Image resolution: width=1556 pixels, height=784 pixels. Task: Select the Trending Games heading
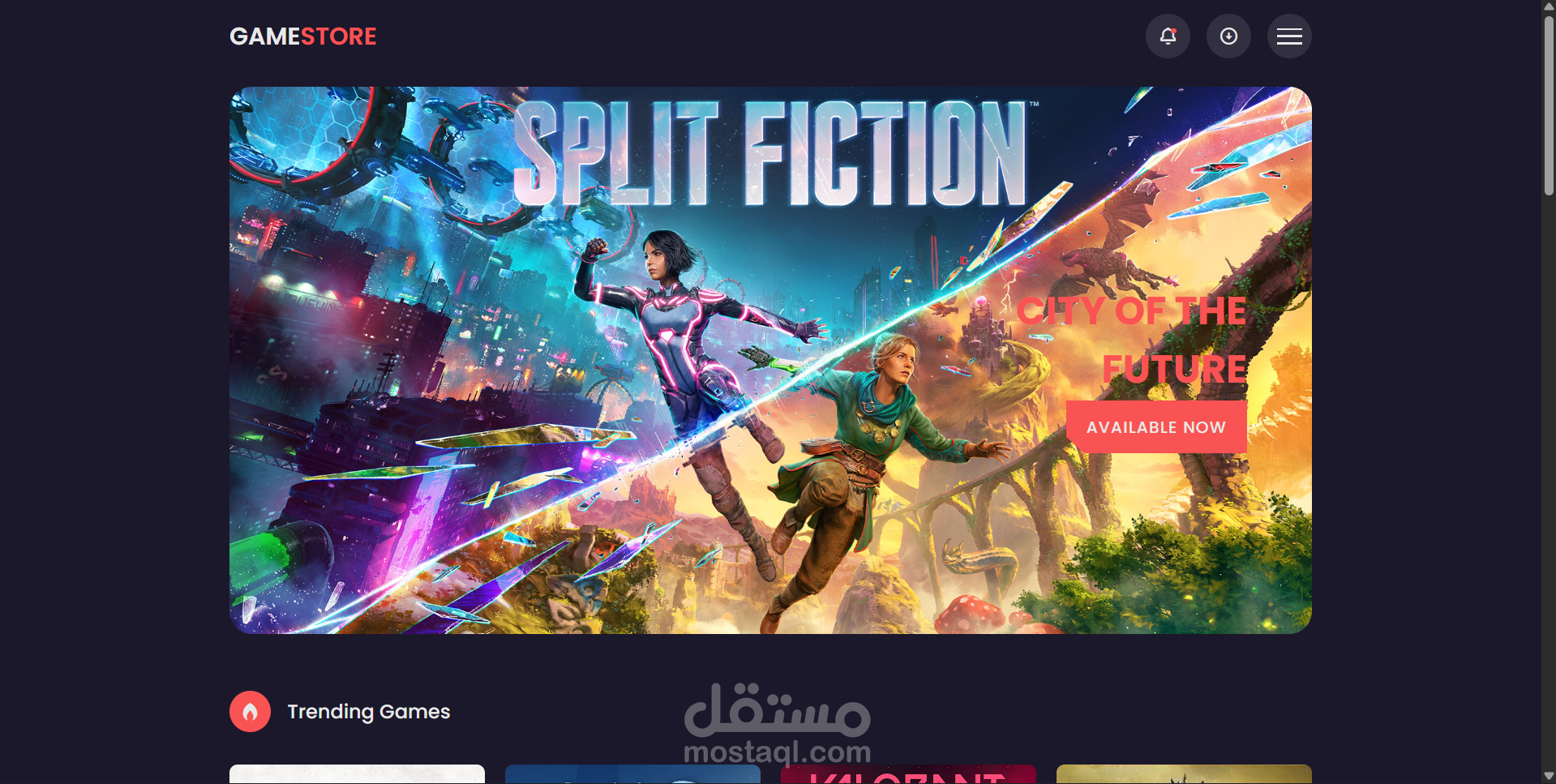pos(369,711)
